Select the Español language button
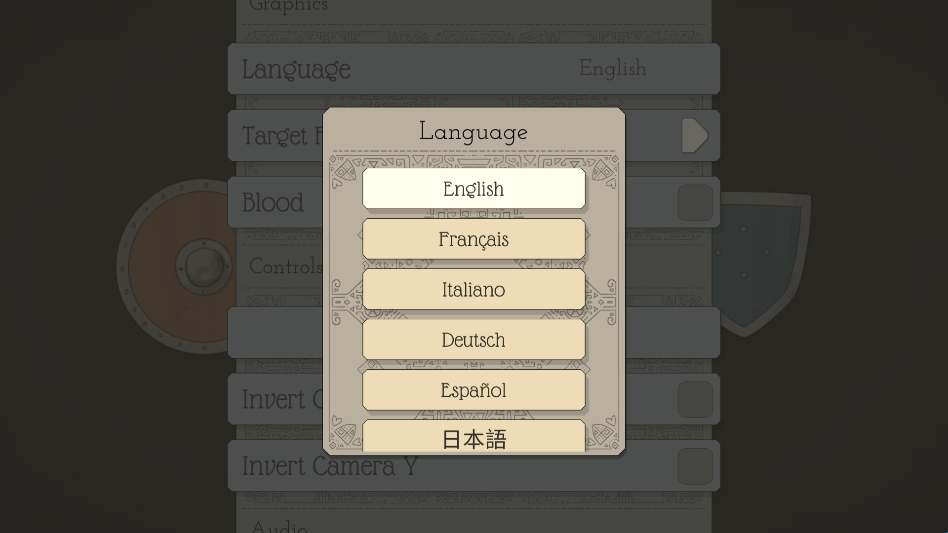Screen dimensions: 948x533 pos(473,390)
